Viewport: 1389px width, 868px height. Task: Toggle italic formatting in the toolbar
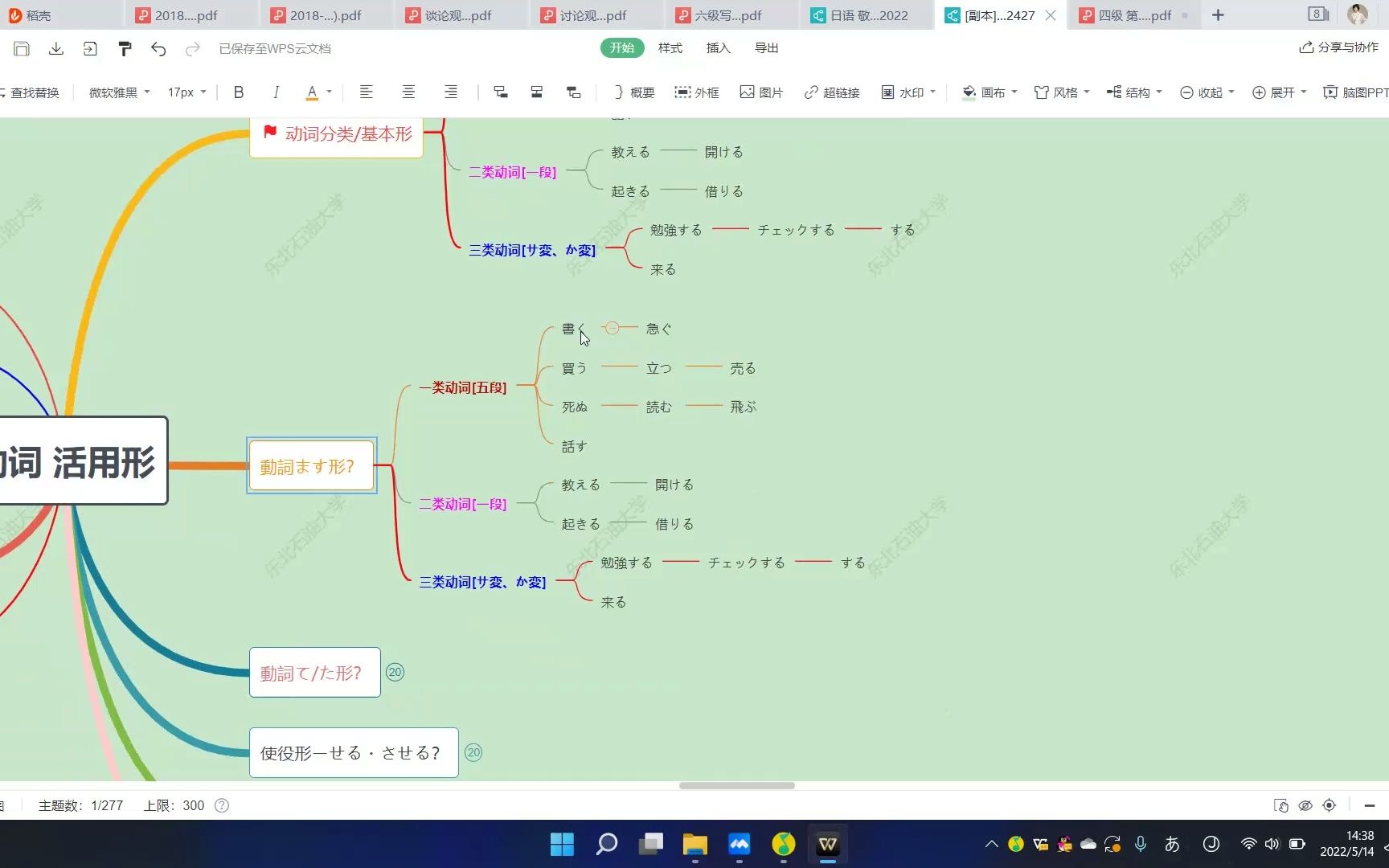coord(276,92)
